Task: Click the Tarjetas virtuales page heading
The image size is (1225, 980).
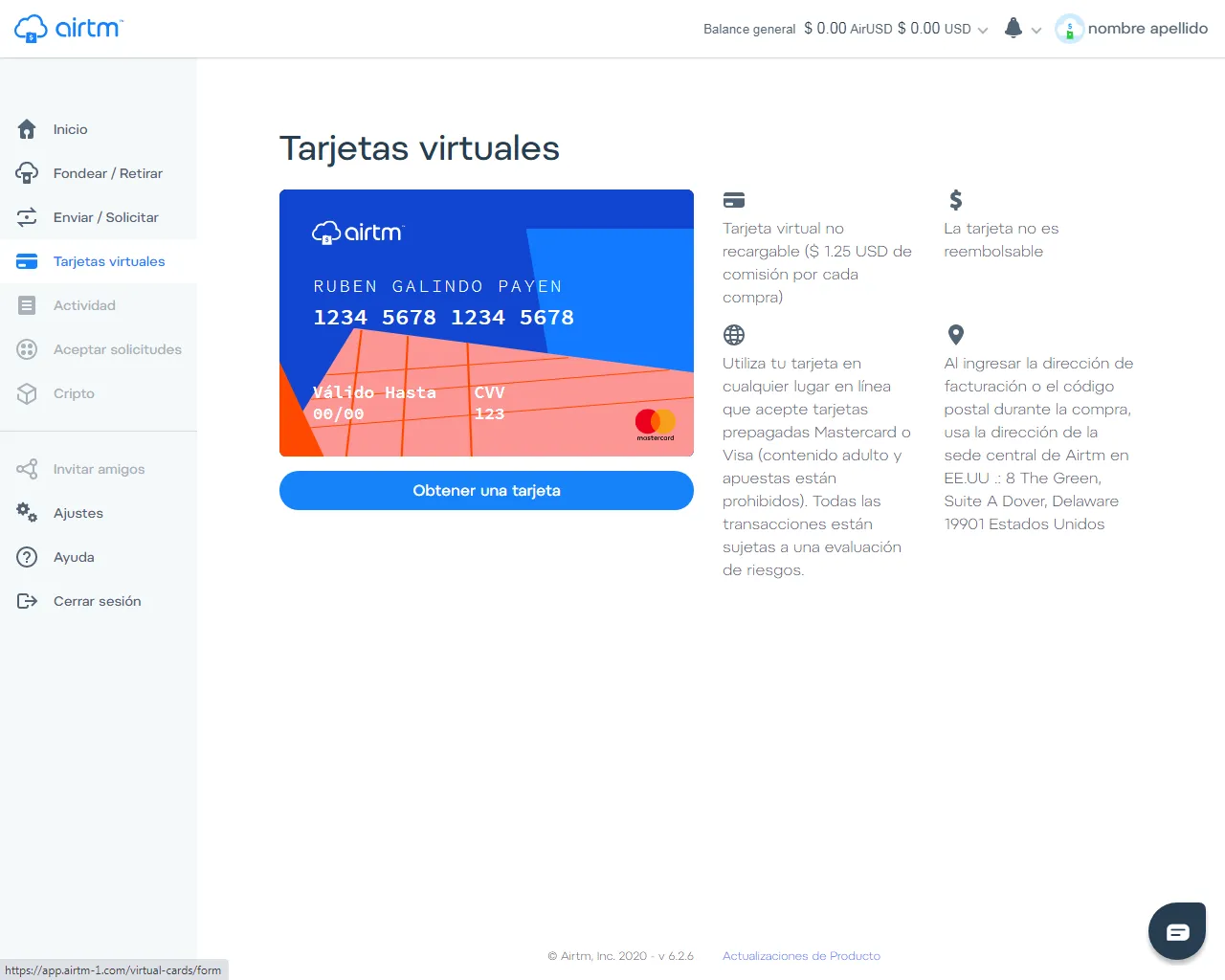Action: pyautogui.click(x=419, y=148)
